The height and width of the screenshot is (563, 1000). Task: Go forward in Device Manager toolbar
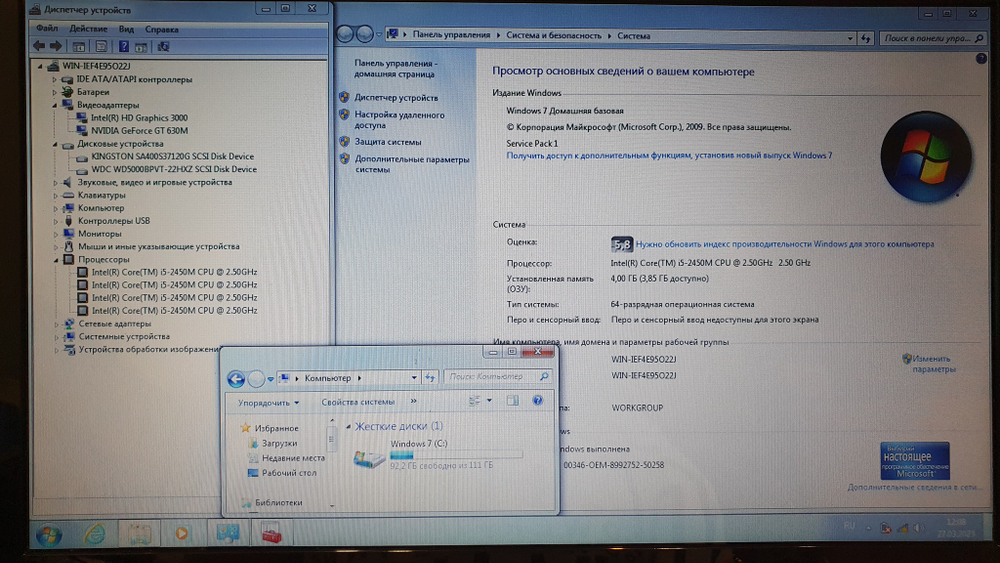[x=55, y=46]
